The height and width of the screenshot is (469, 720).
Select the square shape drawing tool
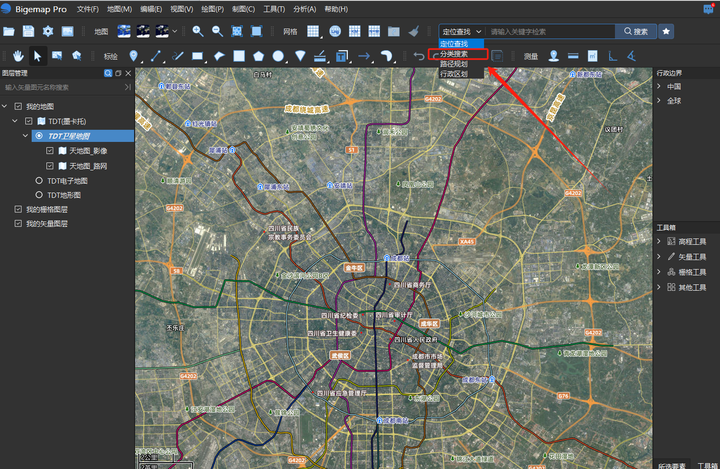point(239,56)
